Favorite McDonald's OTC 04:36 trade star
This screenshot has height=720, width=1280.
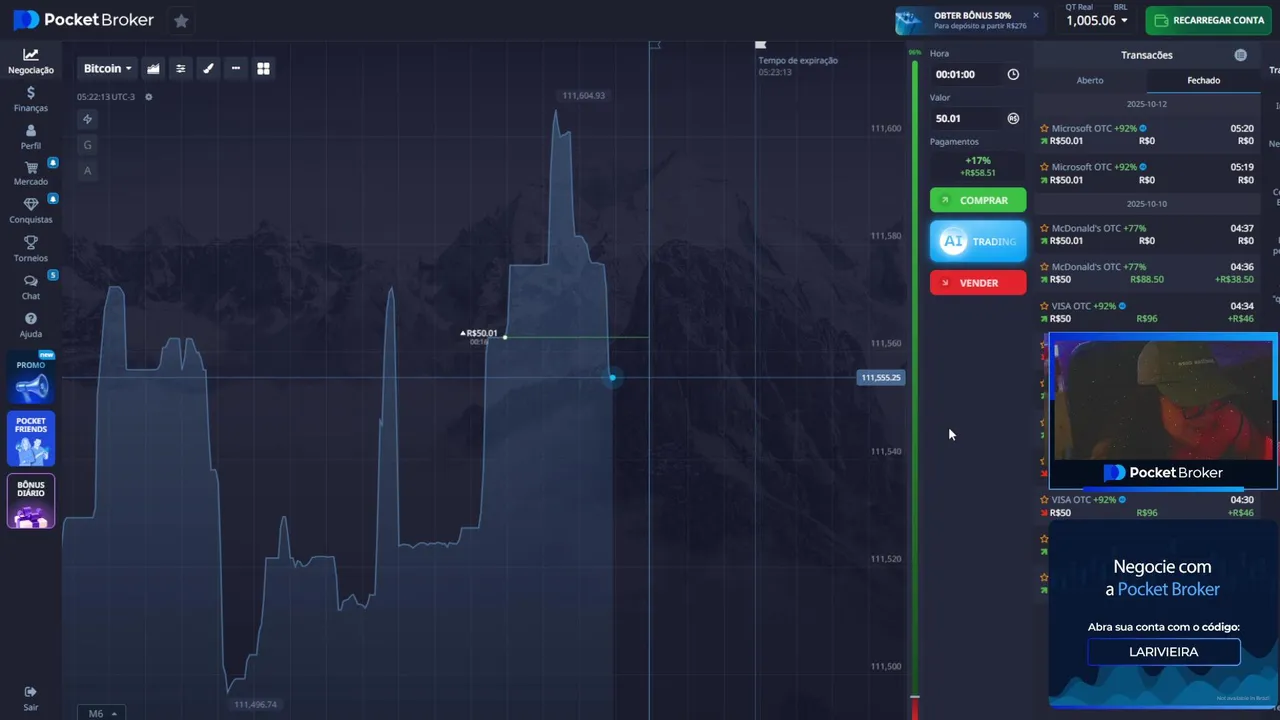tap(1044, 267)
